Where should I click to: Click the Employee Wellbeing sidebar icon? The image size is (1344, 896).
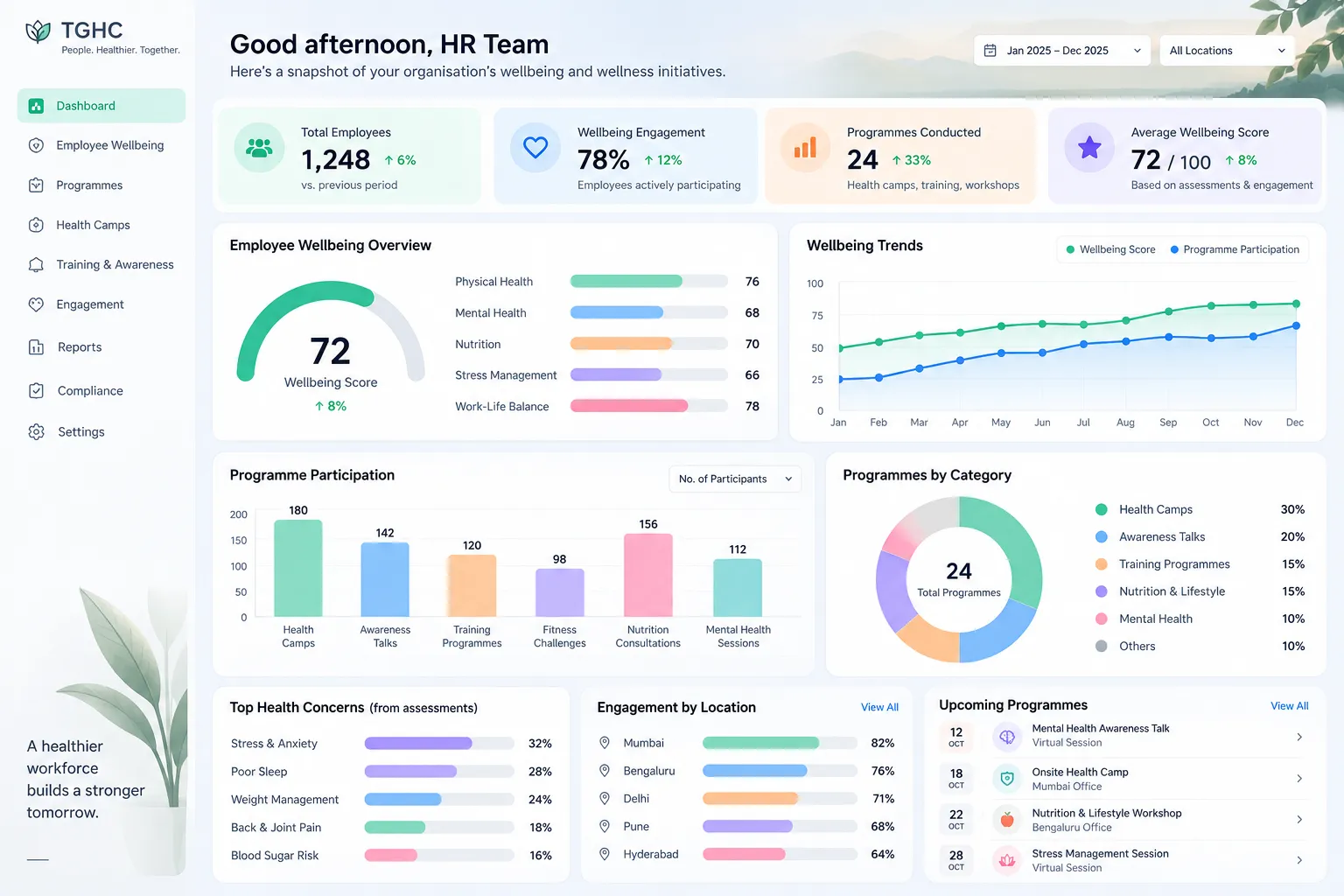tap(36, 145)
